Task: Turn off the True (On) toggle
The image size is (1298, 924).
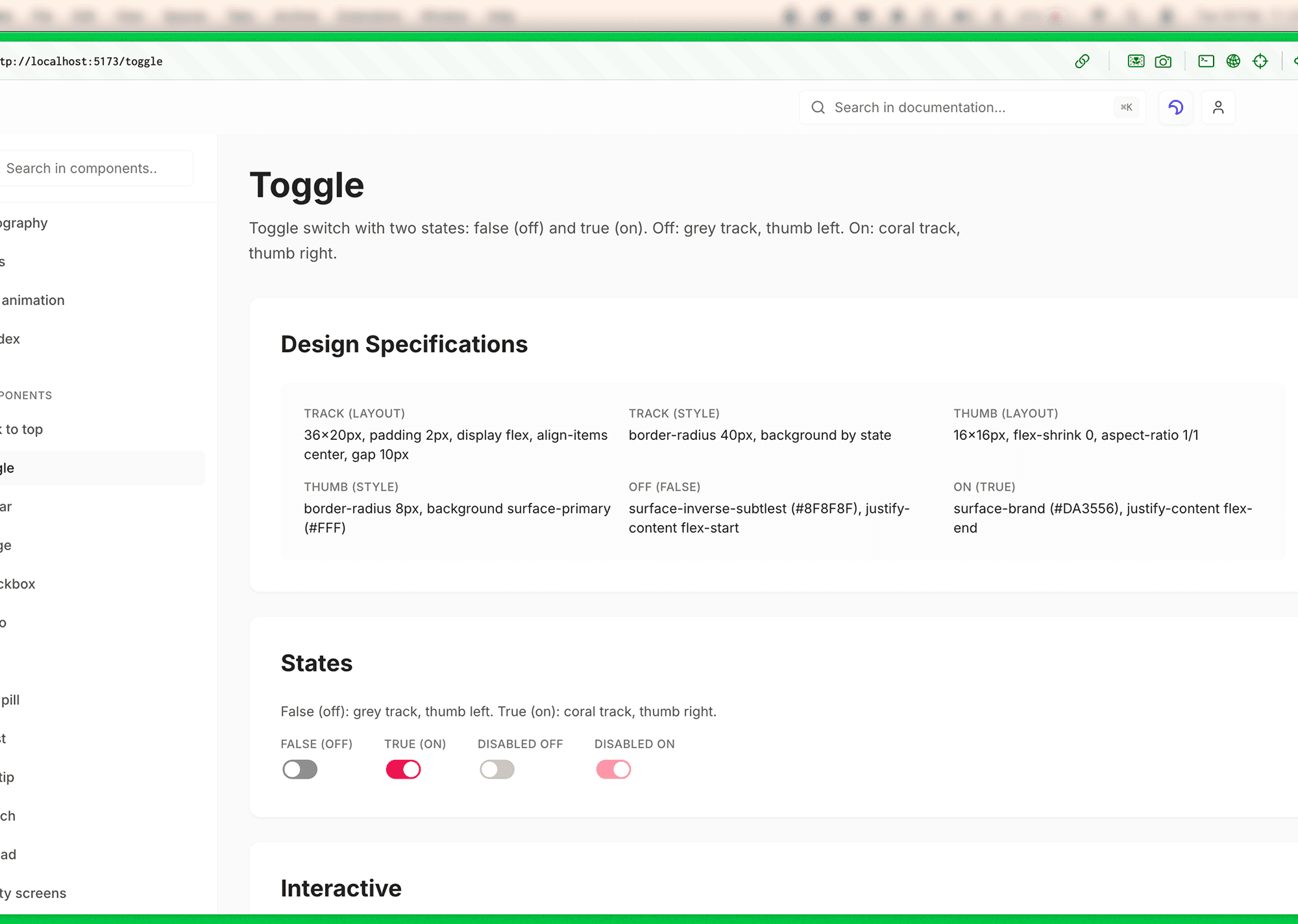Action: click(403, 770)
